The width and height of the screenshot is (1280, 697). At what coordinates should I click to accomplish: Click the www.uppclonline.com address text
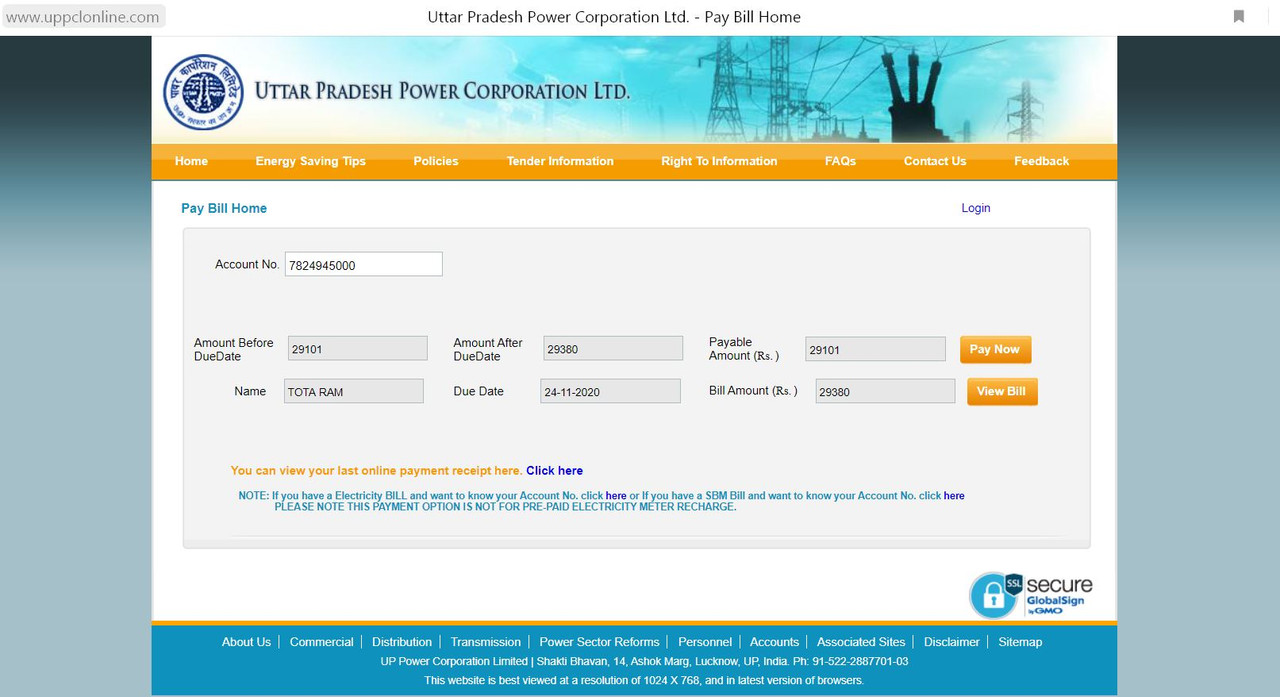pyautogui.click(x=82, y=17)
